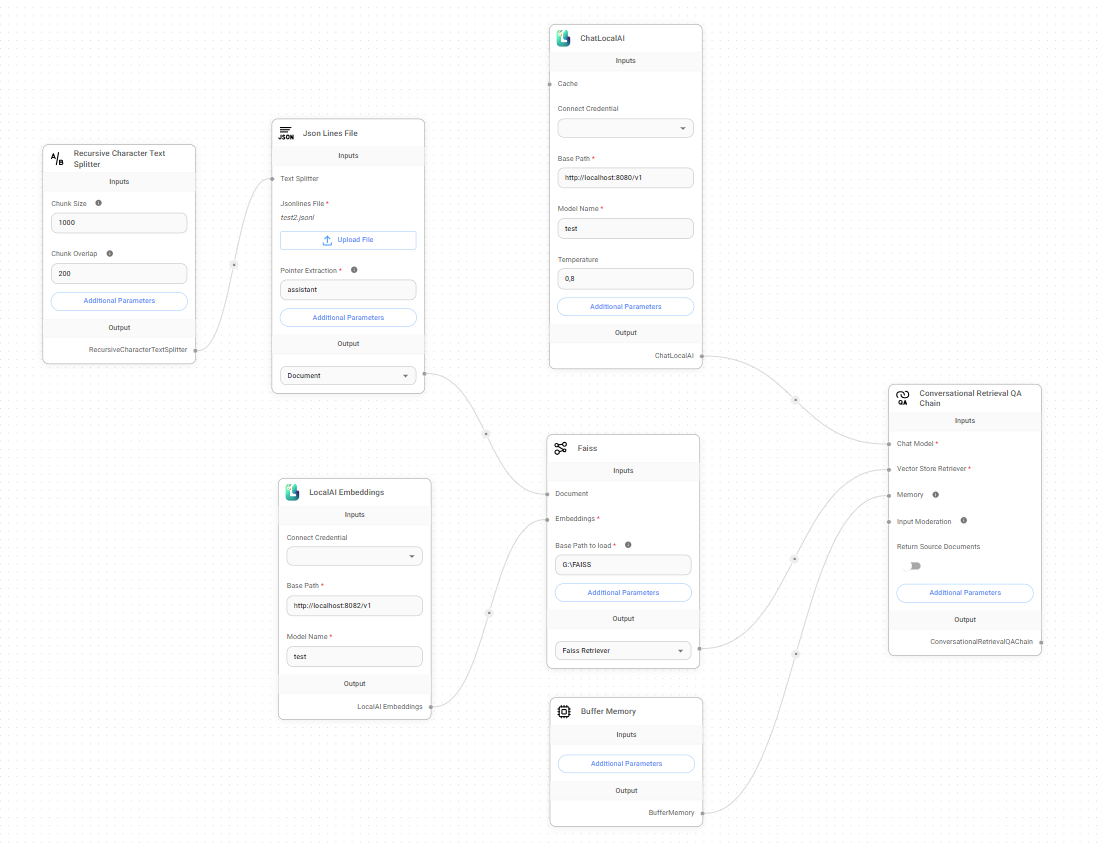
Task: Click Base Path to load field G:\FAISS
Action: coord(623,565)
